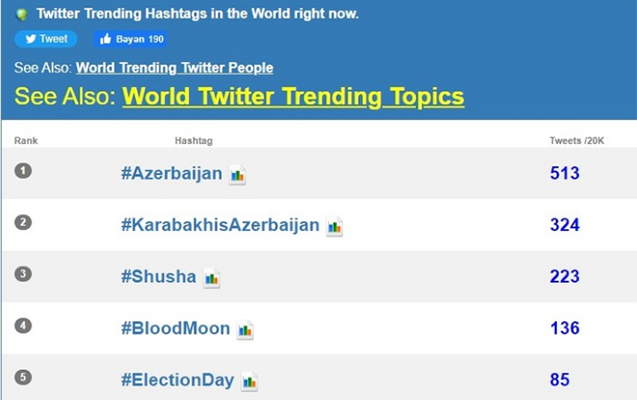Click the Hashtag column header
The image size is (637, 400).
pos(193,141)
